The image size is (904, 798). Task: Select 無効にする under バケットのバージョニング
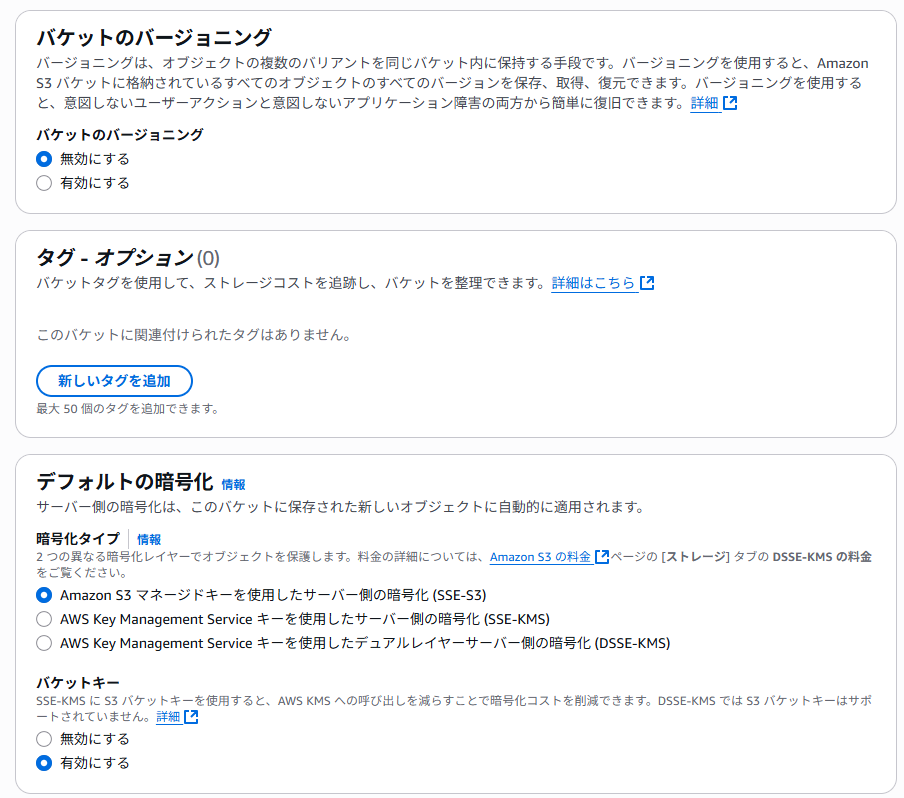[x=44, y=159]
